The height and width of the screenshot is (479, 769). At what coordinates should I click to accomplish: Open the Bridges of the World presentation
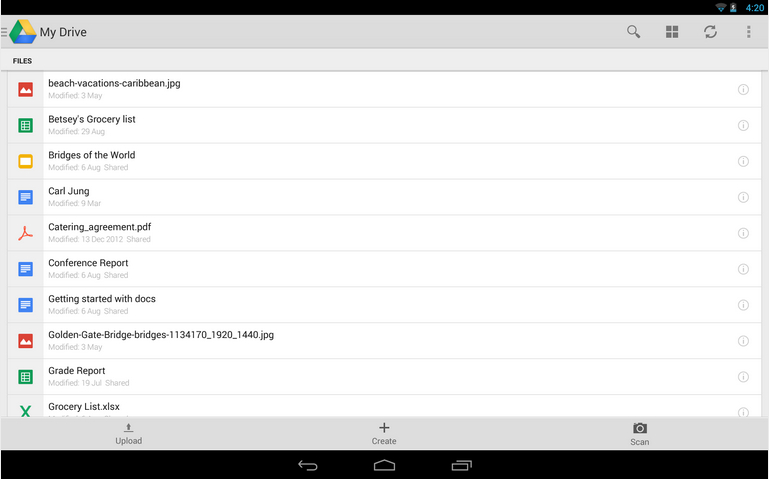click(384, 161)
